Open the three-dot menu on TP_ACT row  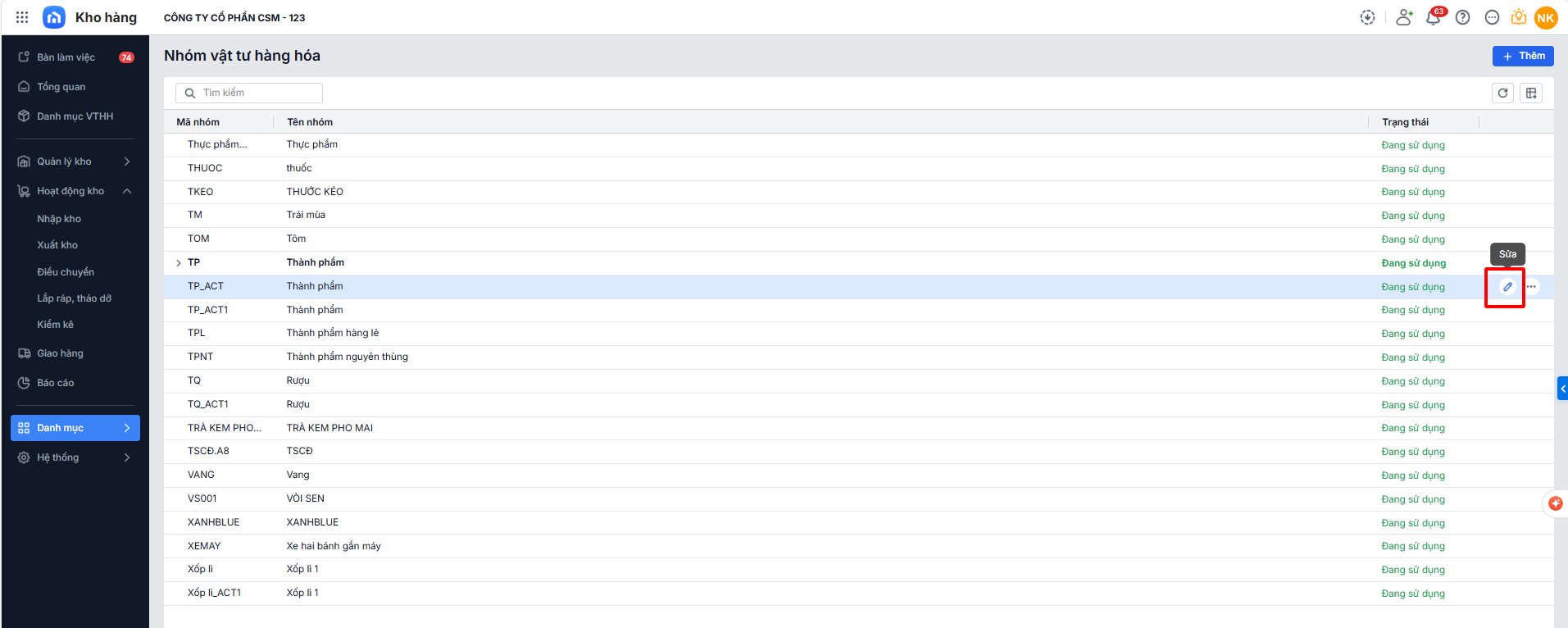(1531, 287)
